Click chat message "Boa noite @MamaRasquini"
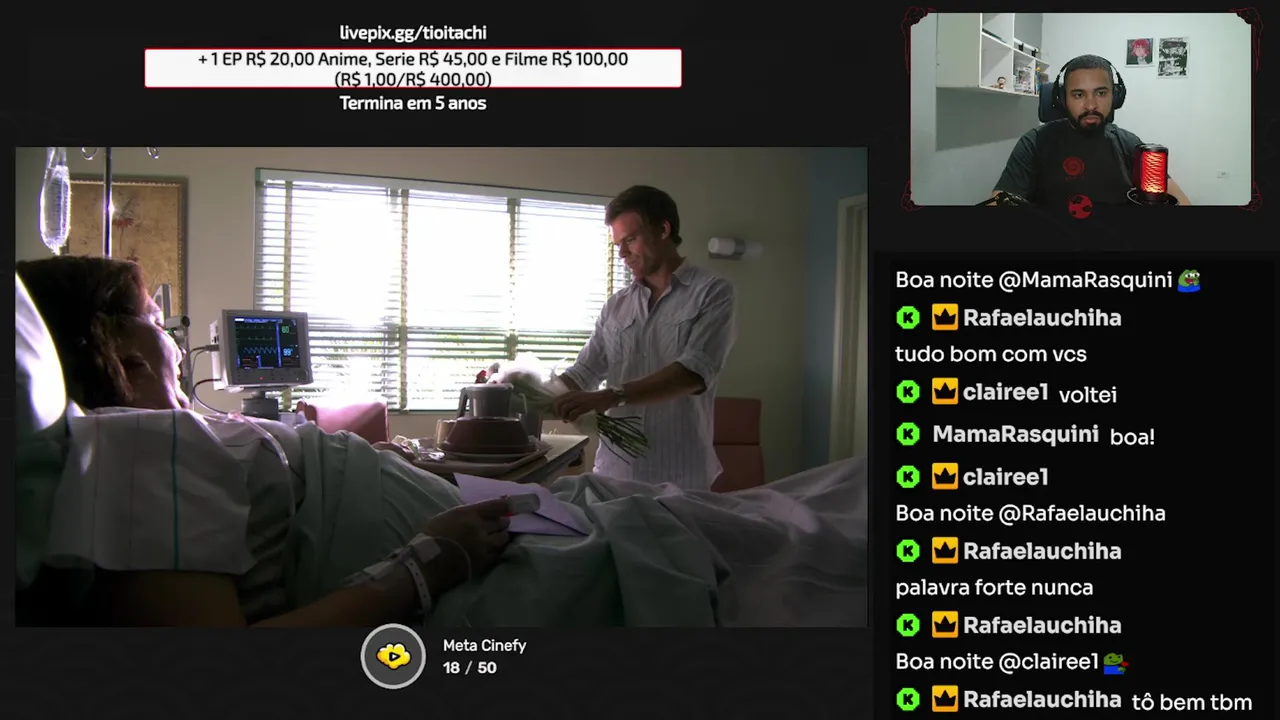Viewport: 1280px width, 720px height. click(1034, 280)
